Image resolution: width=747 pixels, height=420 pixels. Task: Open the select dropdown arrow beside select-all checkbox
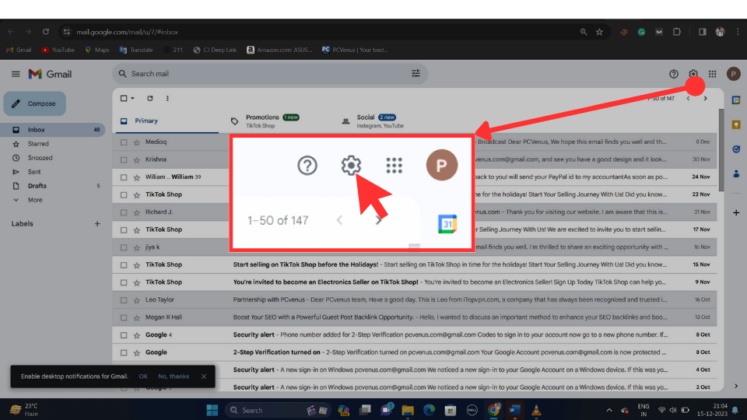pos(133,98)
